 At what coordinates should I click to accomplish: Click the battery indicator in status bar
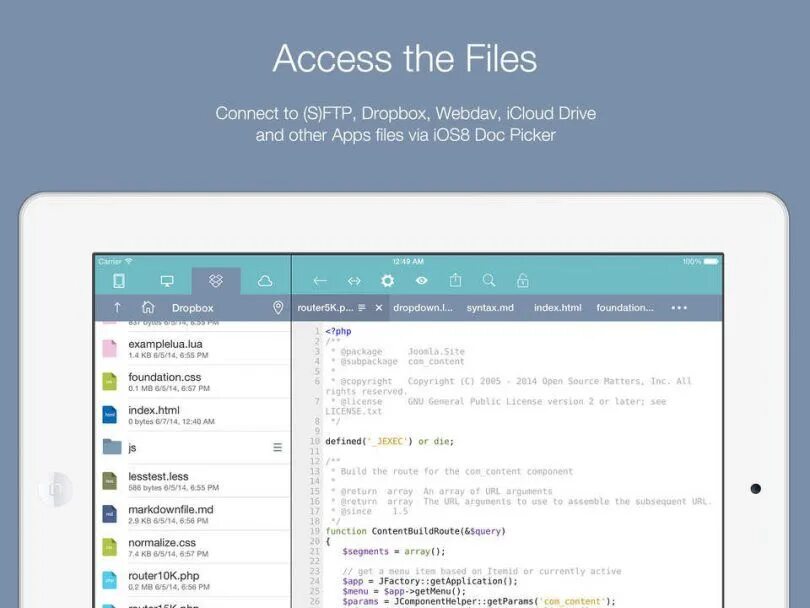pos(711,261)
